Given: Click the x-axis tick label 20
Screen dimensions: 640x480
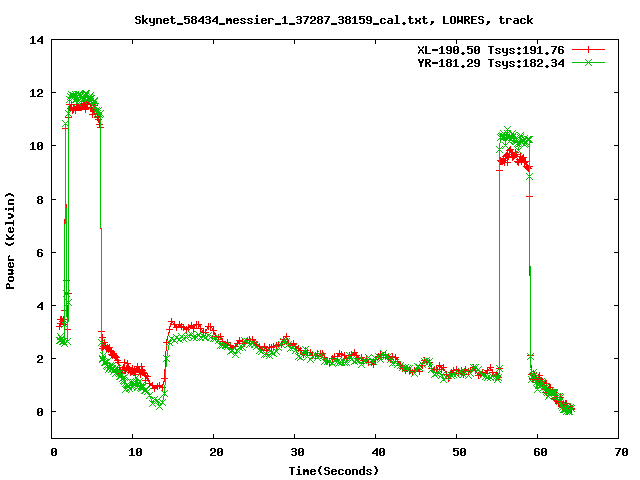Looking at the screenshot, I should click(216, 452).
